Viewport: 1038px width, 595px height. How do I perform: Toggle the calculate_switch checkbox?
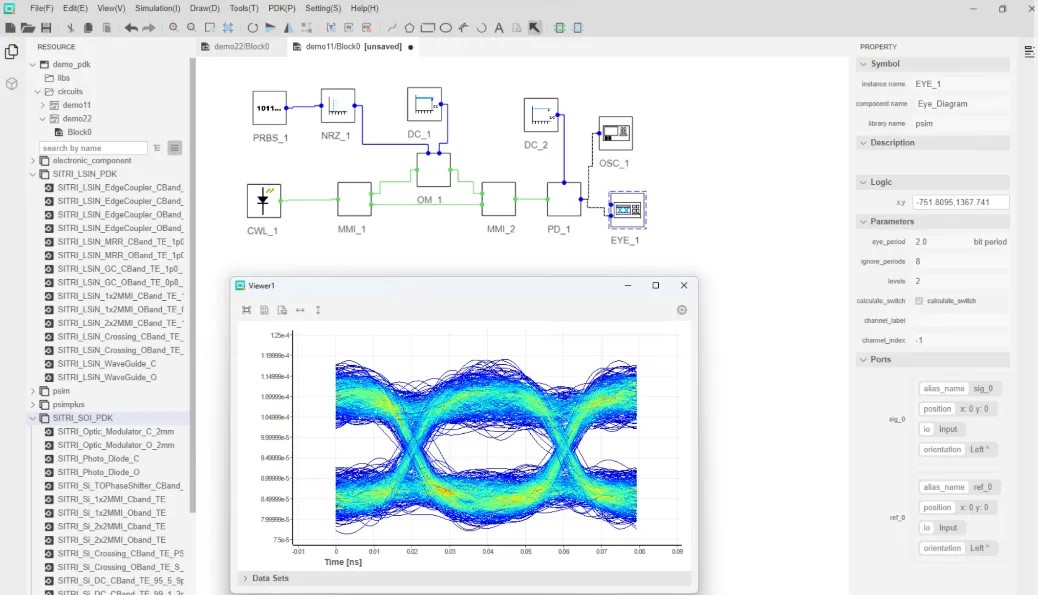point(919,301)
